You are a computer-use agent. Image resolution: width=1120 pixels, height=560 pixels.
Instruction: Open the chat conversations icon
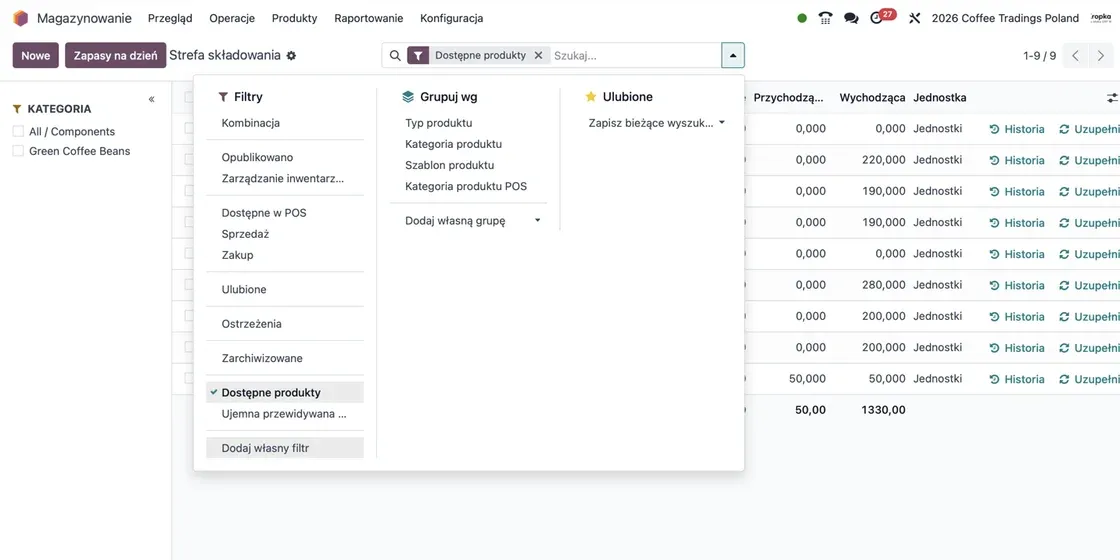point(851,19)
